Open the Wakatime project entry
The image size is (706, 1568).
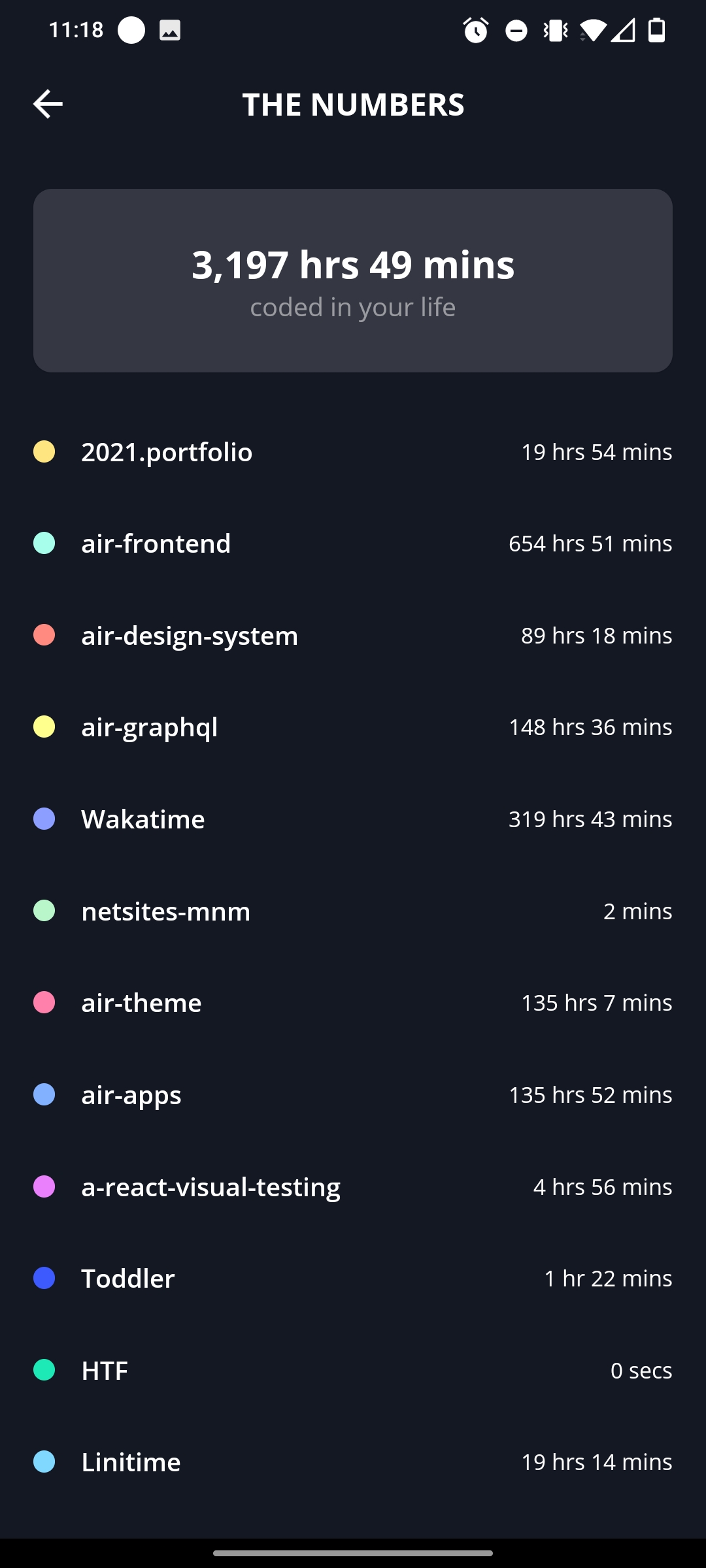353,819
